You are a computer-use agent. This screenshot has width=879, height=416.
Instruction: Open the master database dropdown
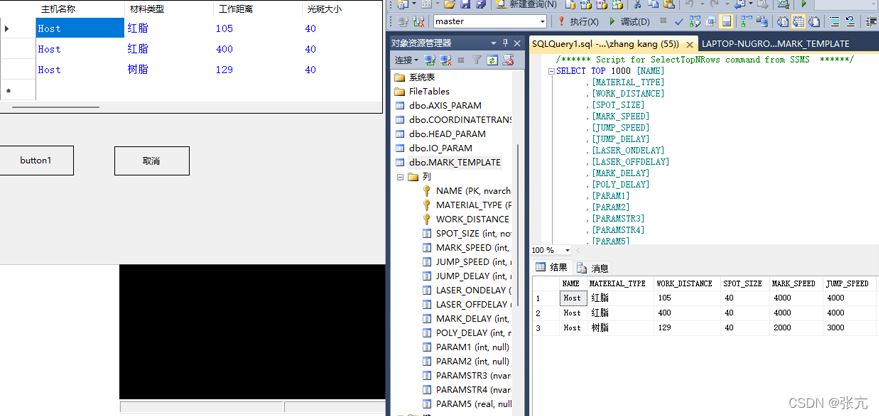[542, 21]
